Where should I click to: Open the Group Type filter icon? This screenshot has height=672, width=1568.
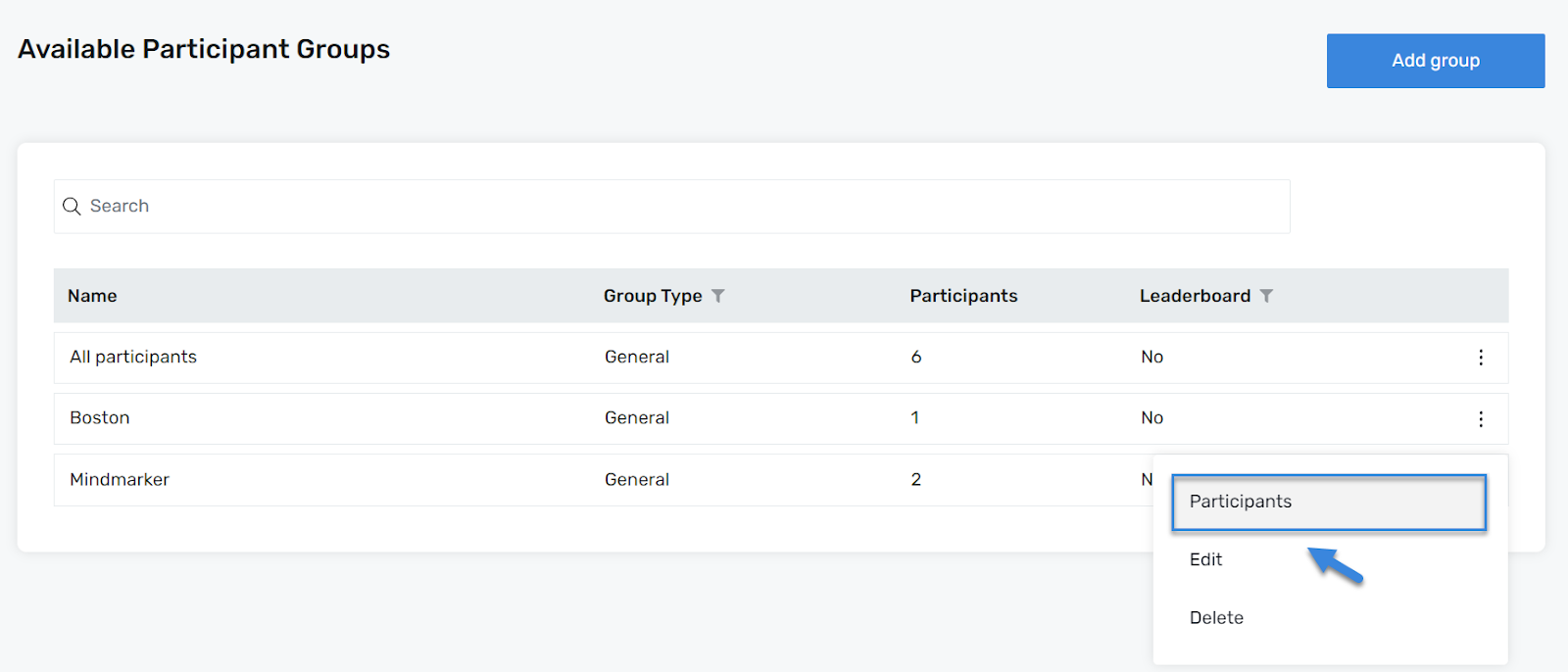pyautogui.click(x=718, y=296)
